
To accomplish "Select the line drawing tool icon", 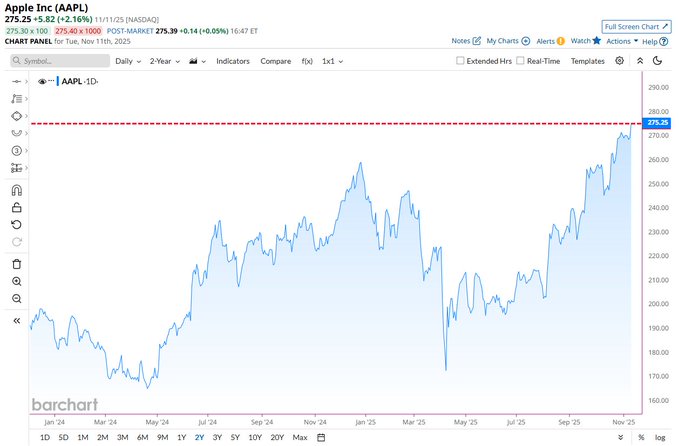I will (x=16, y=81).
